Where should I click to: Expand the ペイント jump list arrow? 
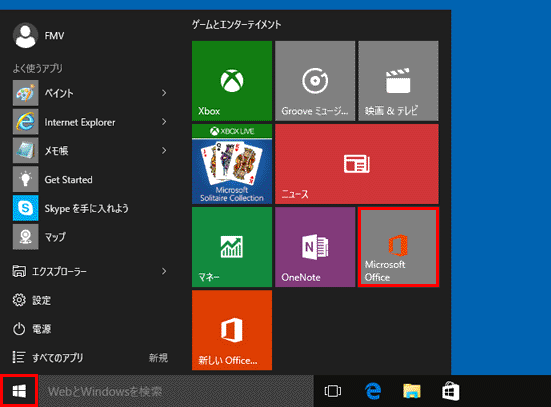[164, 93]
